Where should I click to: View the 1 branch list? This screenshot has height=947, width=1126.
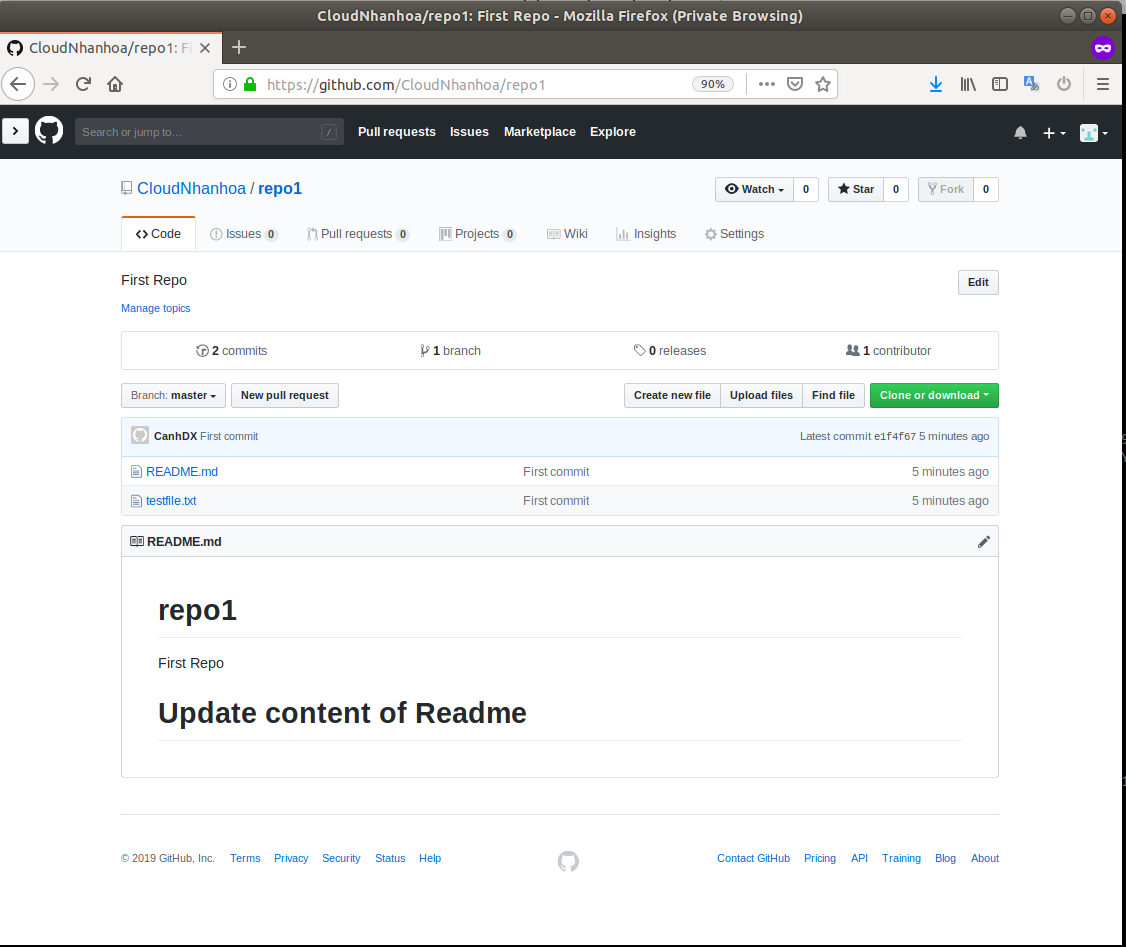450,350
